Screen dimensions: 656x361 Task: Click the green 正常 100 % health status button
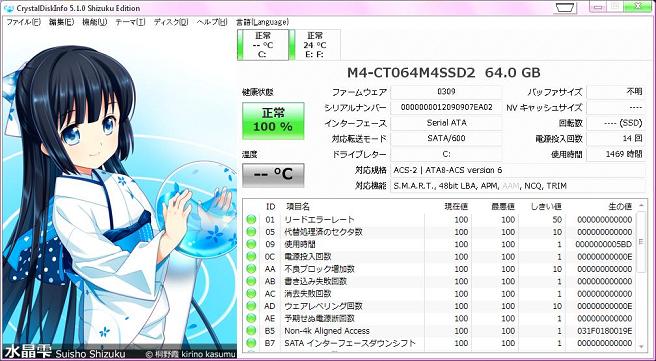[x=273, y=120]
